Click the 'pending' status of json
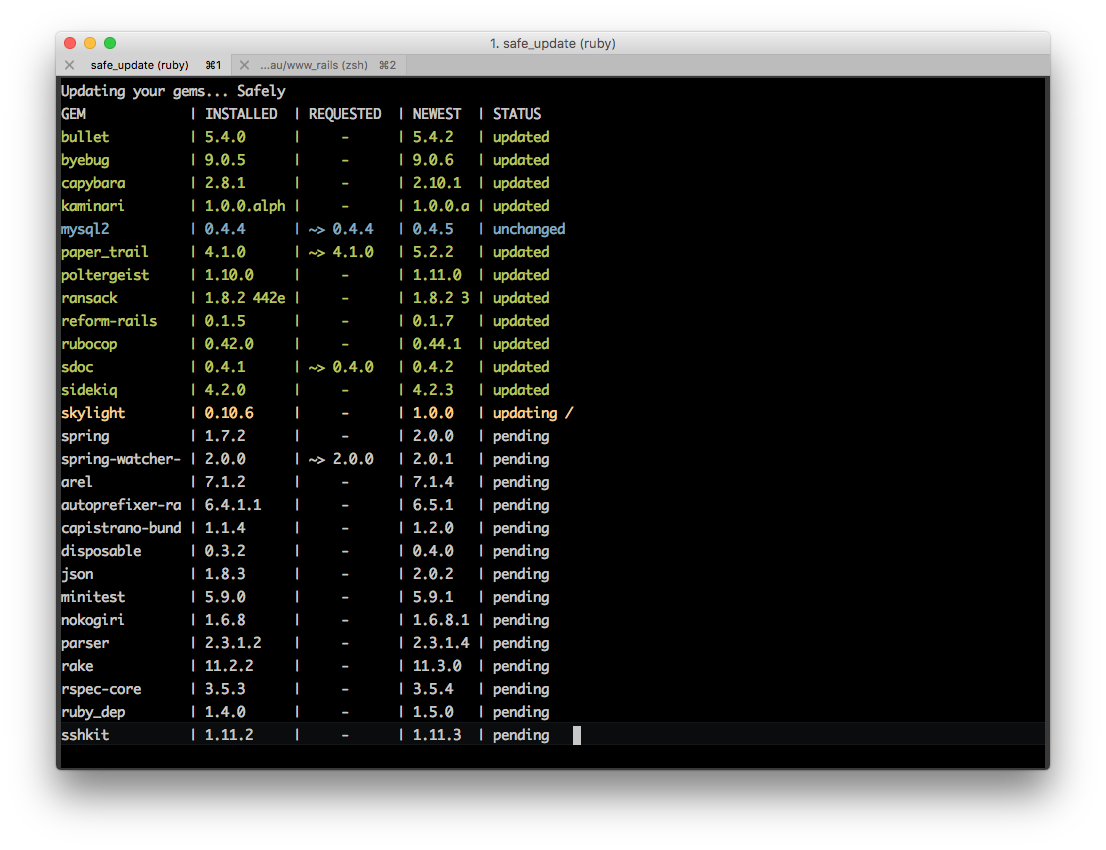The width and height of the screenshot is (1106, 850). pos(521,574)
